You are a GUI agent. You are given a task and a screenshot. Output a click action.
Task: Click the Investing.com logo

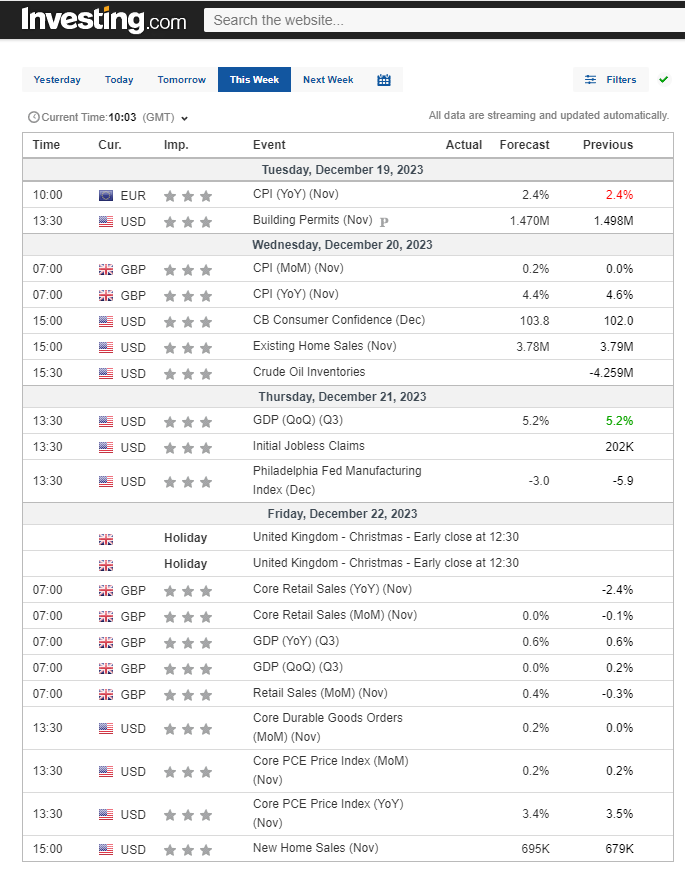pos(103,20)
